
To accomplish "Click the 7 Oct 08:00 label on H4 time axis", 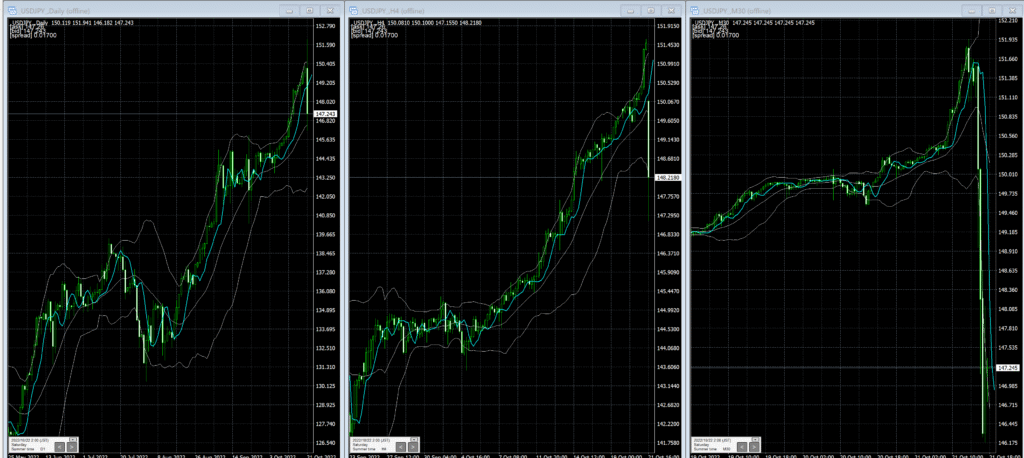I will tap(513, 455).
